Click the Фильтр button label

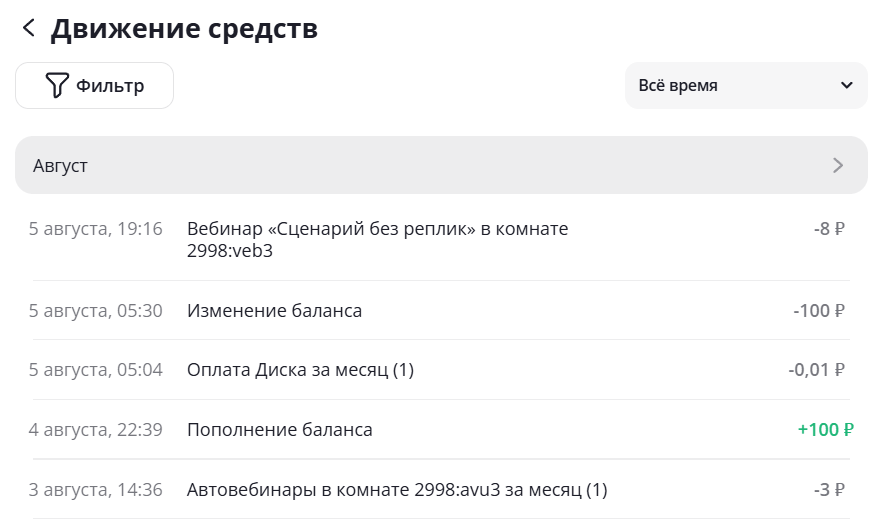[110, 86]
